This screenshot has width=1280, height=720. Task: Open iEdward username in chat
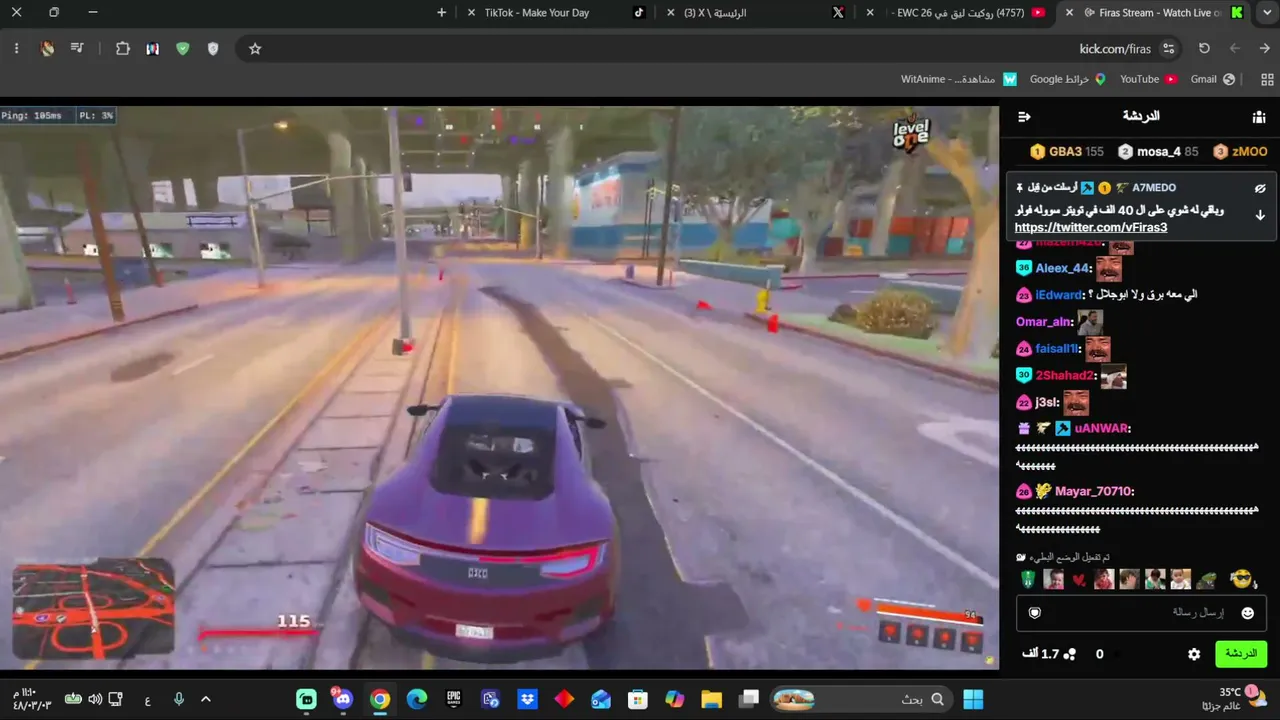[1059, 295]
